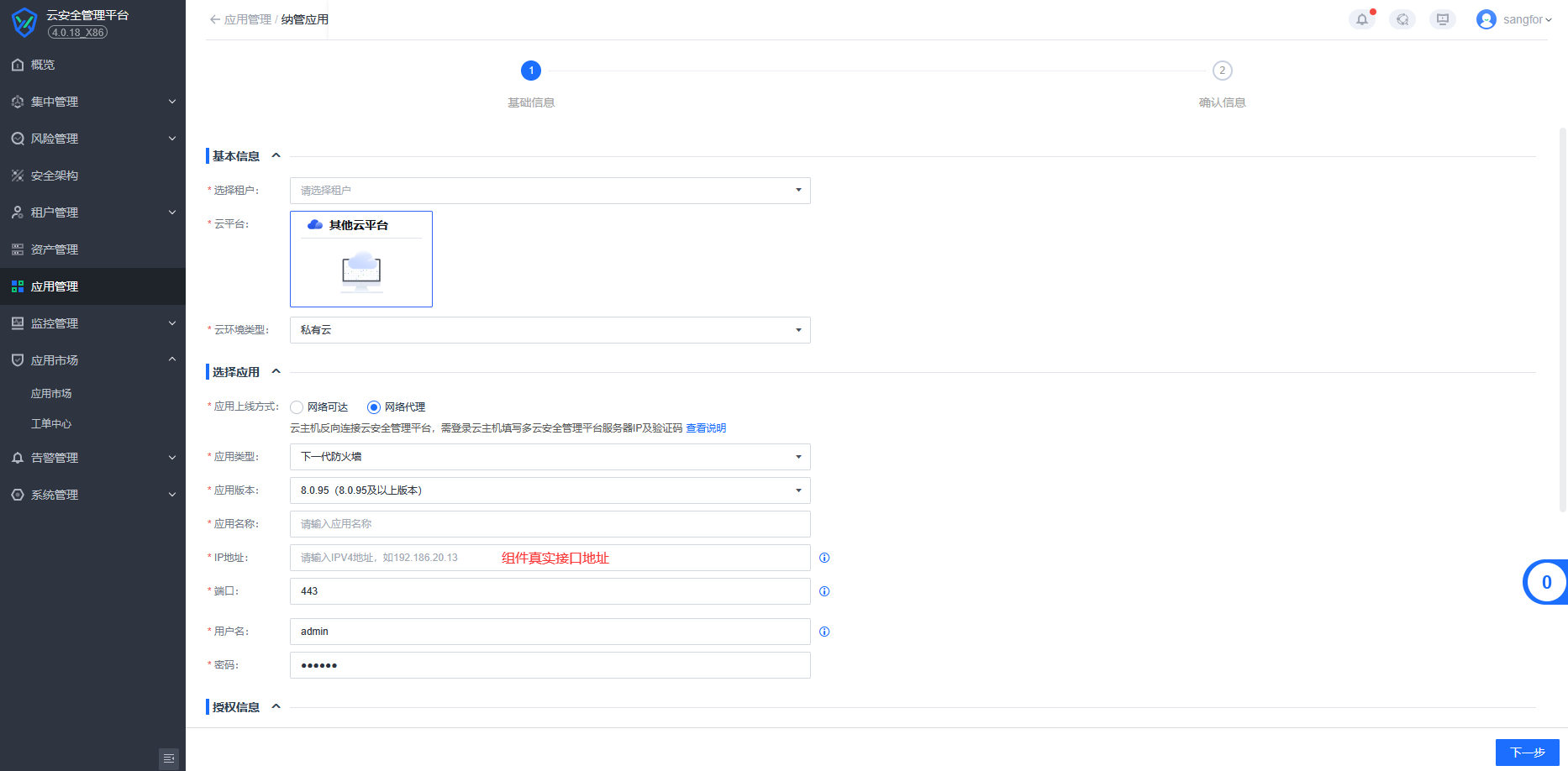Click the info icon beside IP地址 field
This screenshot has width=1568, height=771.
(x=824, y=558)
